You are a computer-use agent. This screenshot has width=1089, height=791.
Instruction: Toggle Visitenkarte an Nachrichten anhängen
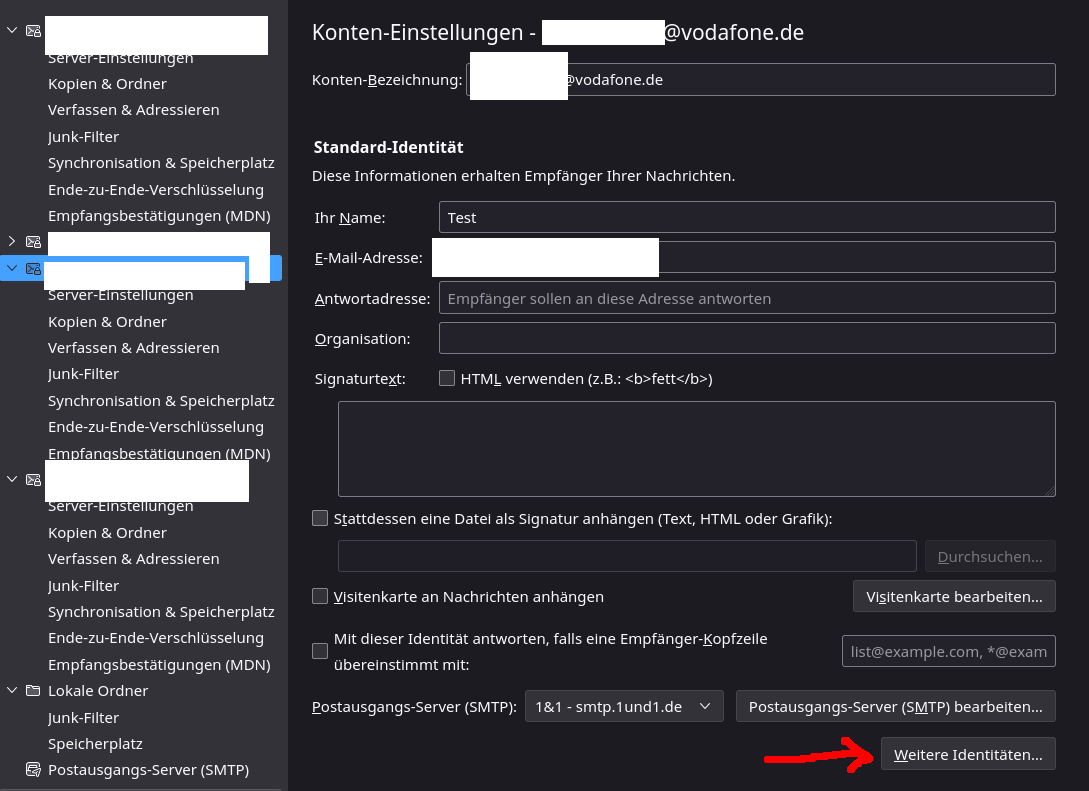(320, 596)
